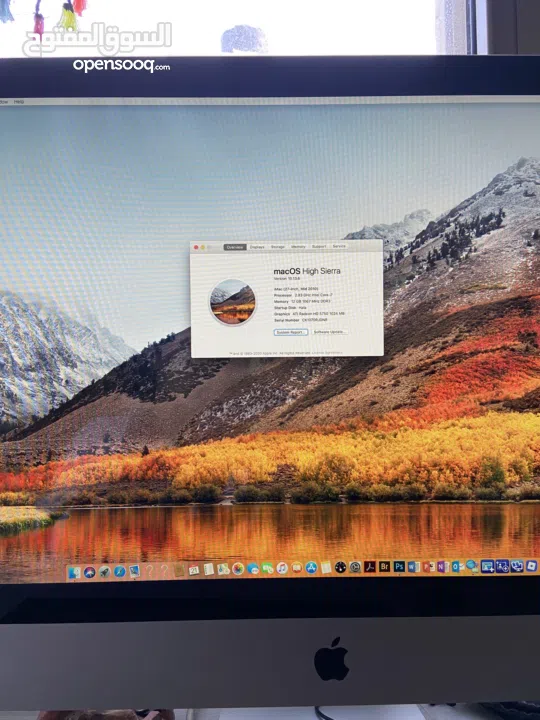Open Mail stamp icon in Dock
The width and height of the screenshot is (540, 720).
[x=134, y=571]
